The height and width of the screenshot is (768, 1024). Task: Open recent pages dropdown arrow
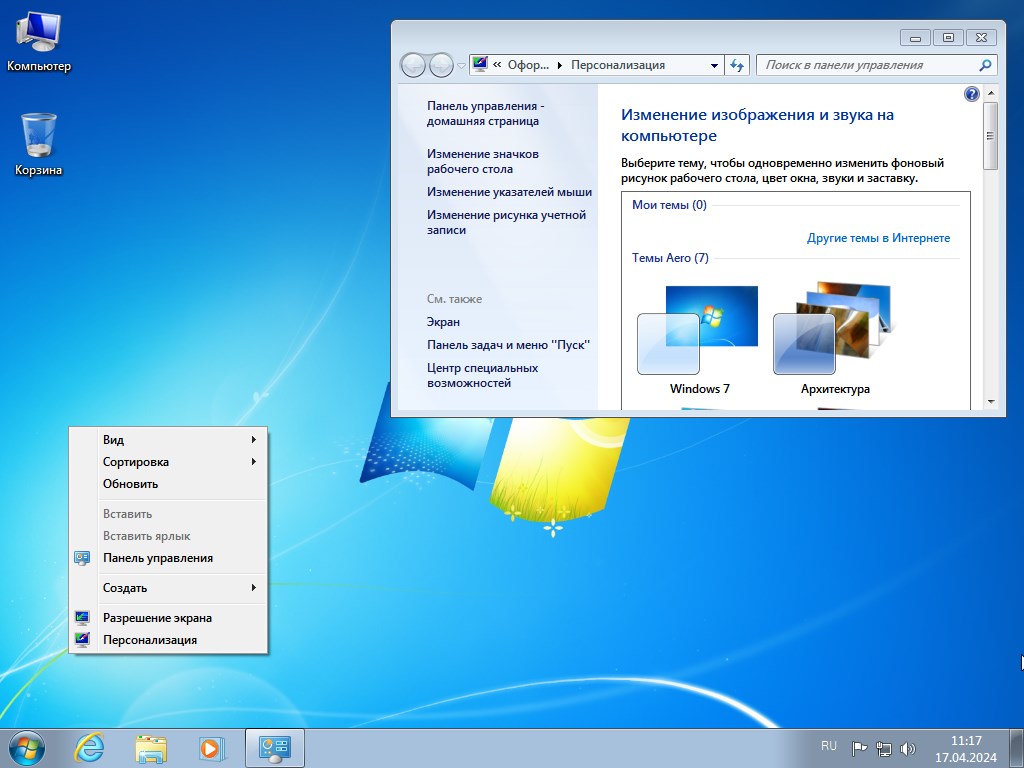(x=461, y=65)
